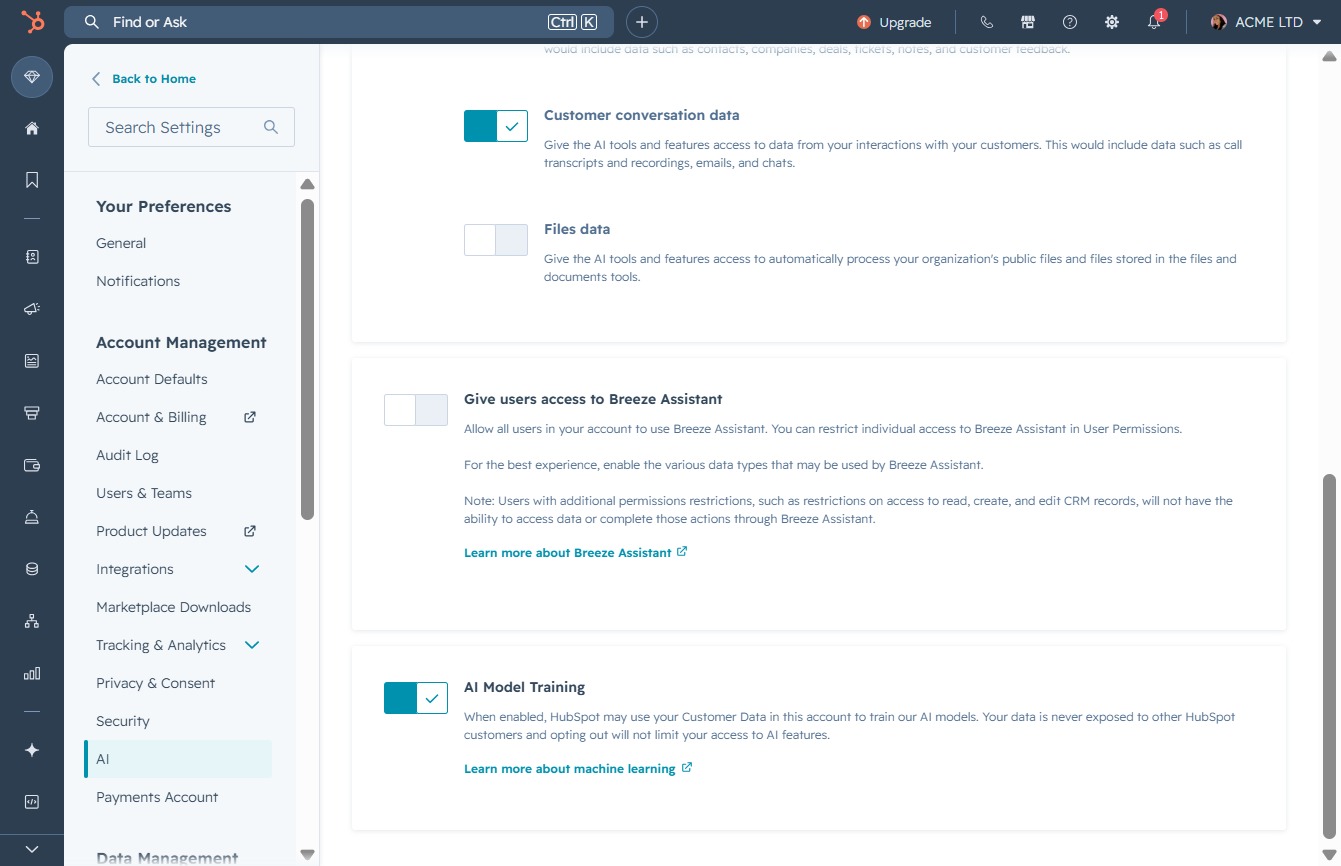Enable Give users access to Breeze Assistant
Screen dimensions: 1341x866
[415, 410]
